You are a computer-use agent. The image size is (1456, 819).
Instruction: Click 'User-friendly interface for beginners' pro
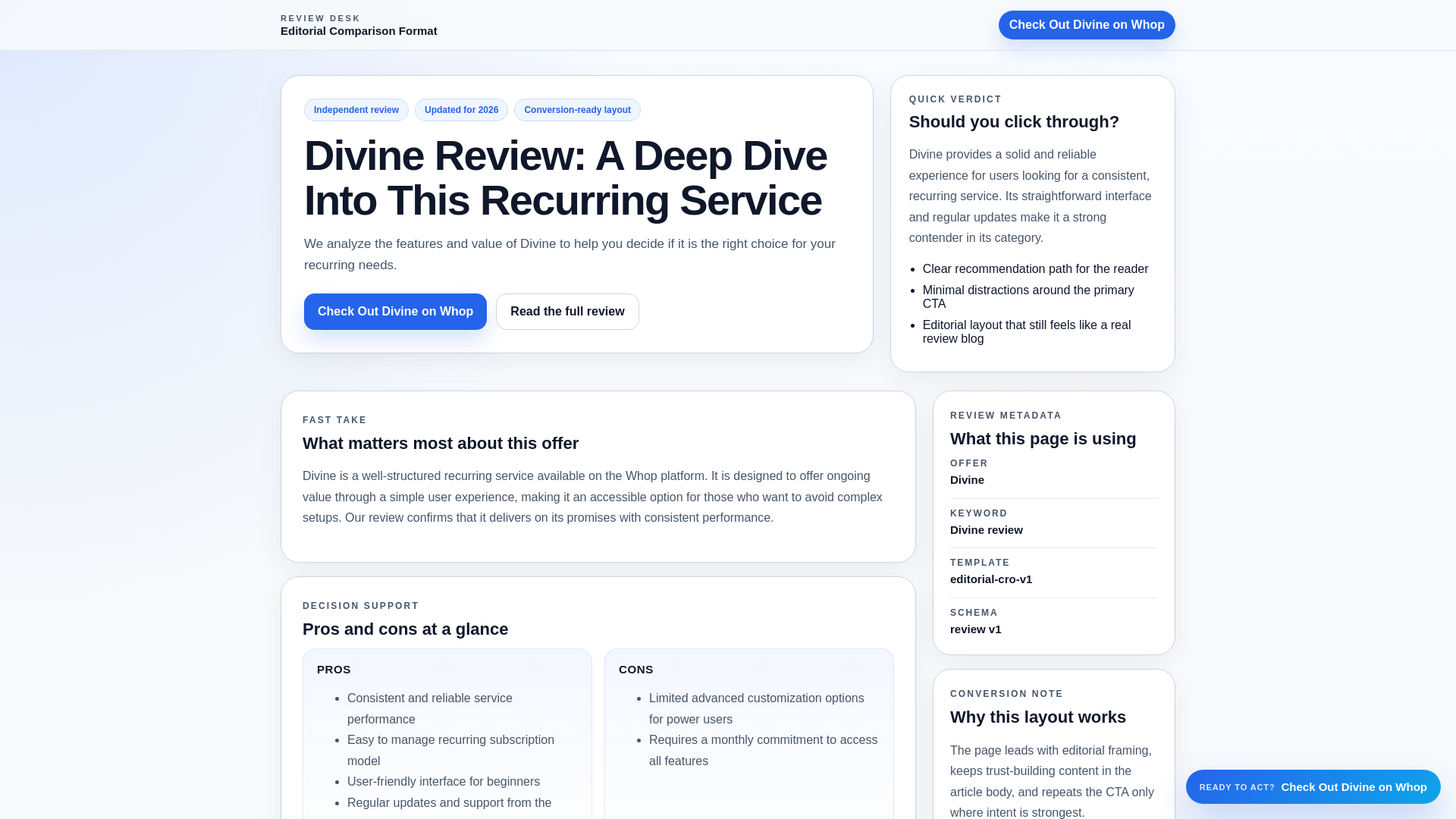(444, 782)
